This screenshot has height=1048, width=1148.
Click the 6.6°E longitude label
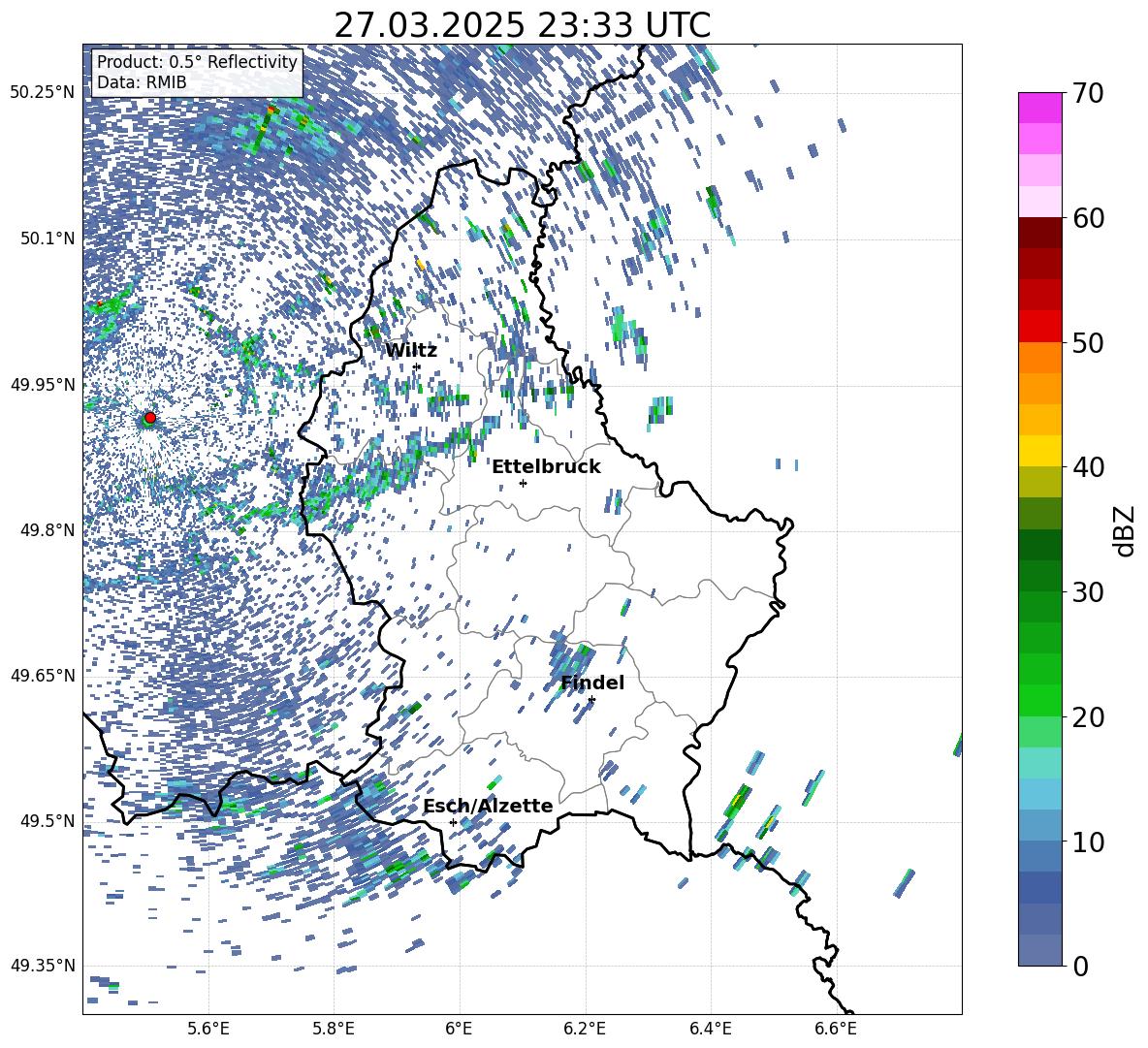(x=836, y=1029)
